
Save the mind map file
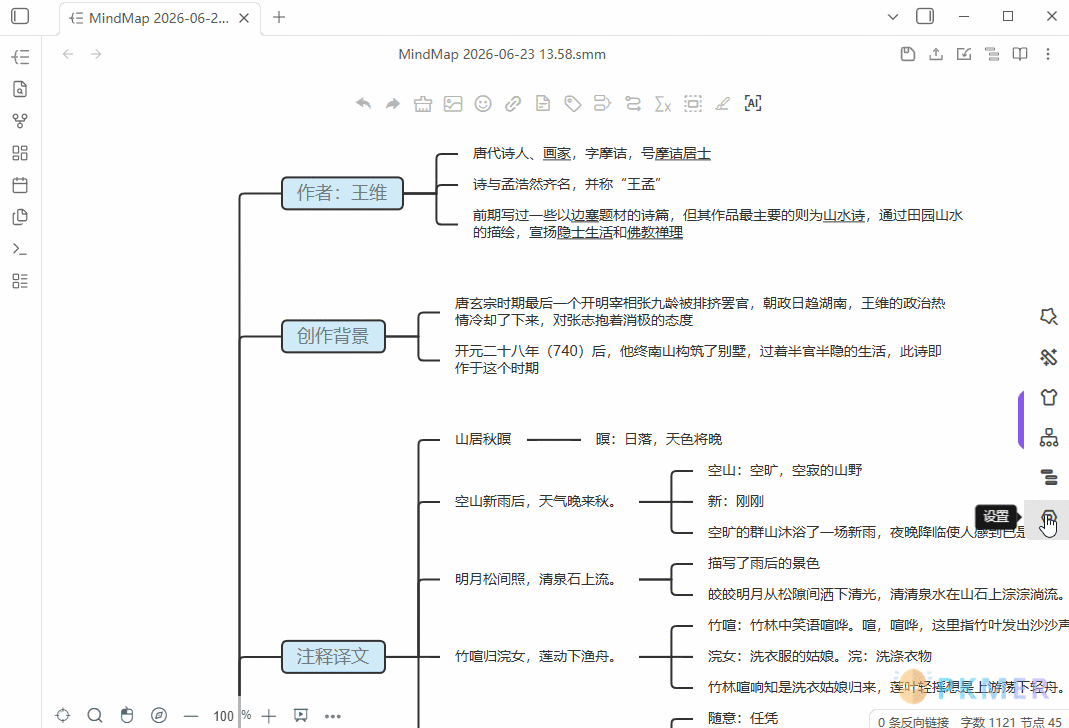[x=907, y=54]
